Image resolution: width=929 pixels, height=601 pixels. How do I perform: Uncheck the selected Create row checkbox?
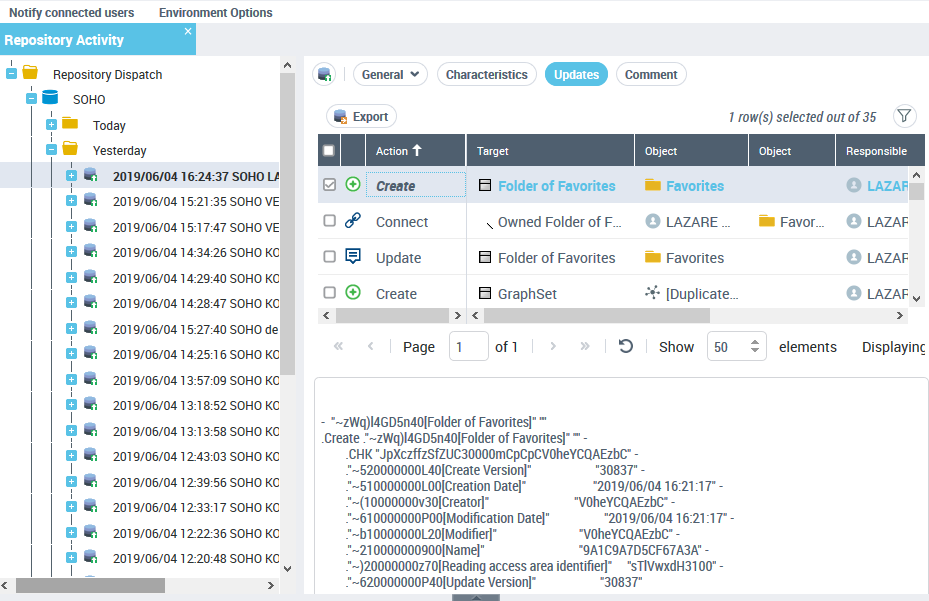coord(329,185)
